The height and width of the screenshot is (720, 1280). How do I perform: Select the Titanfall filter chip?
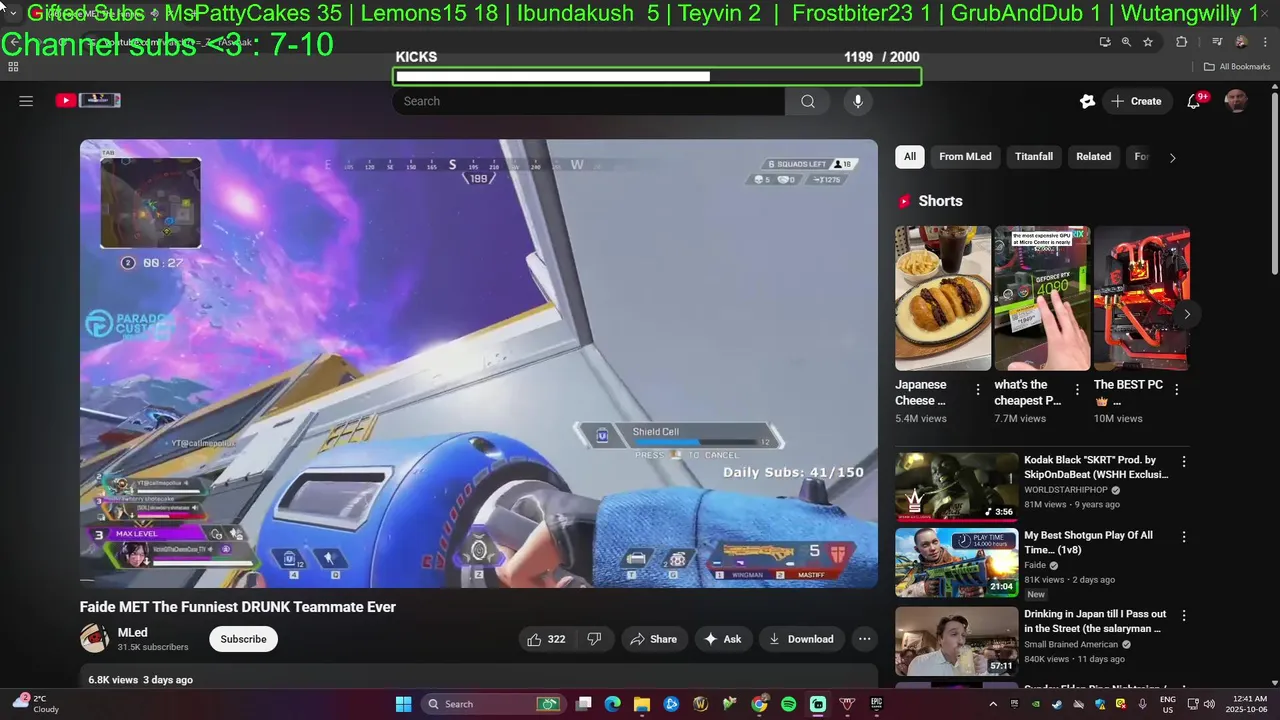pos(1034,156)
